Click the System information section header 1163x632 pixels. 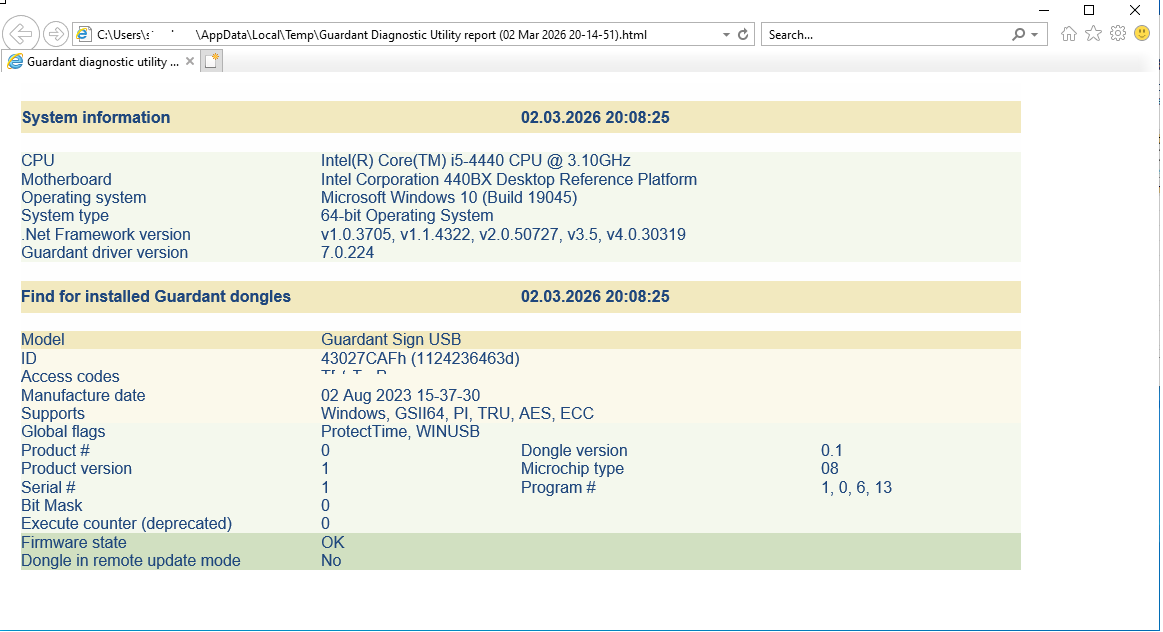tap(96, 117)
